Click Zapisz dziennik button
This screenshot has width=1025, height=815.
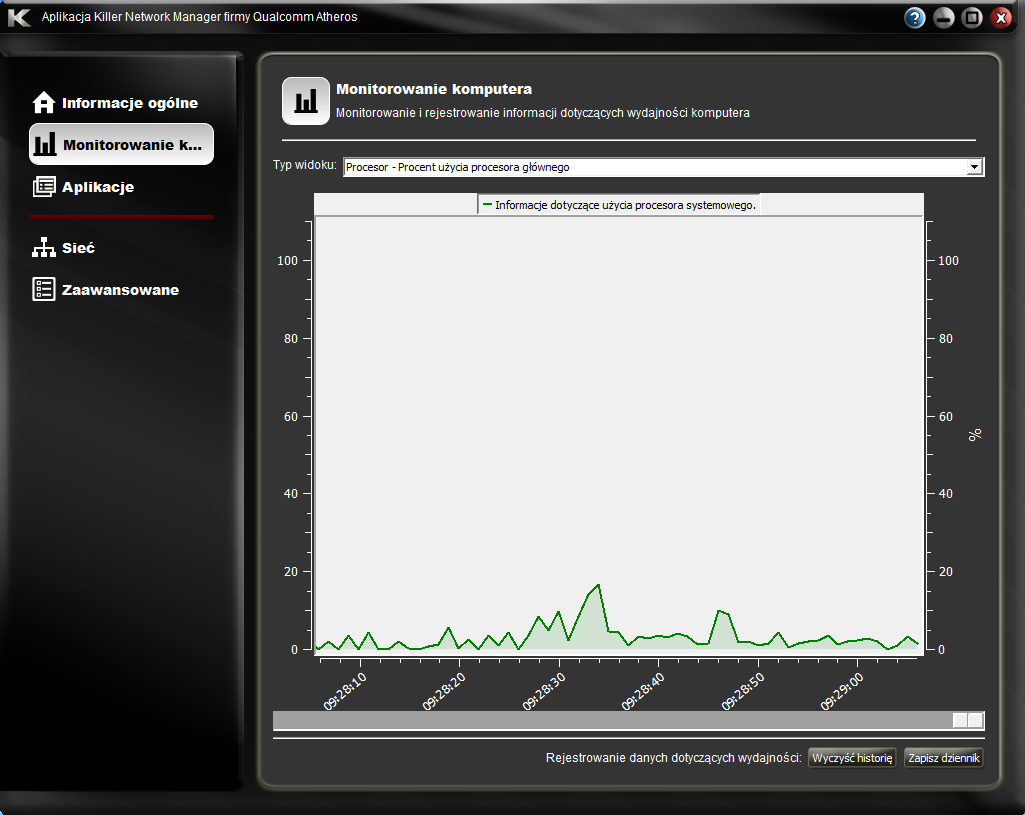tap(943, 757)
